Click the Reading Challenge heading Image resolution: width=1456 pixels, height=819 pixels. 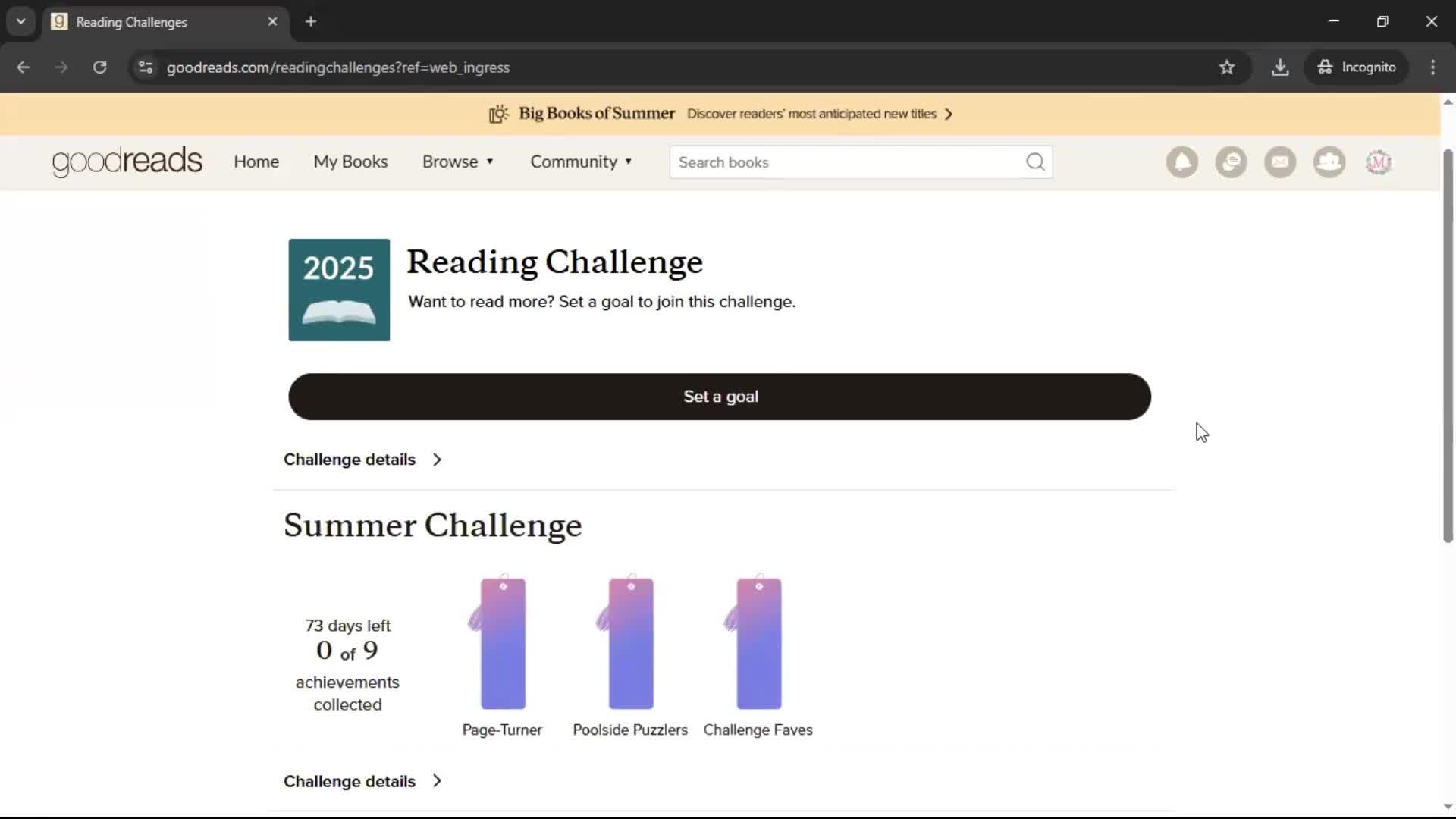[555, 262]
